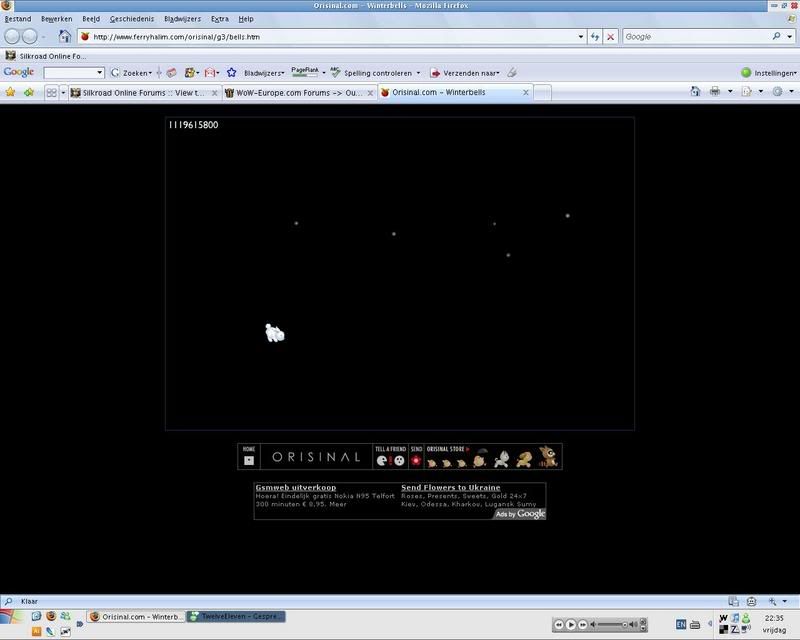This screenshot has width=800, height=640.
Task: Click the search magnifier in the Google box
Action: (776, 36)
